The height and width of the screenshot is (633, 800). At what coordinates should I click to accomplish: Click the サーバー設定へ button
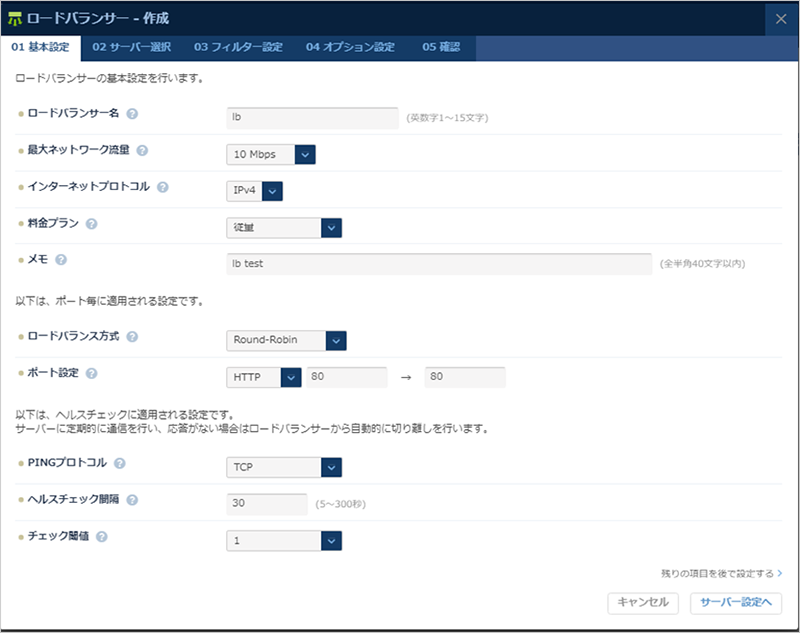point(737,603)
